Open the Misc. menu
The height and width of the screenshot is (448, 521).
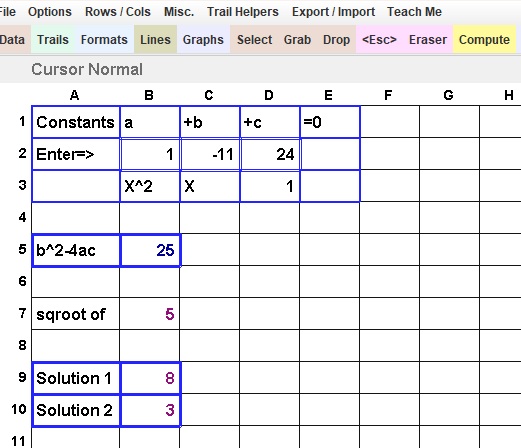[x=179, y=12]
